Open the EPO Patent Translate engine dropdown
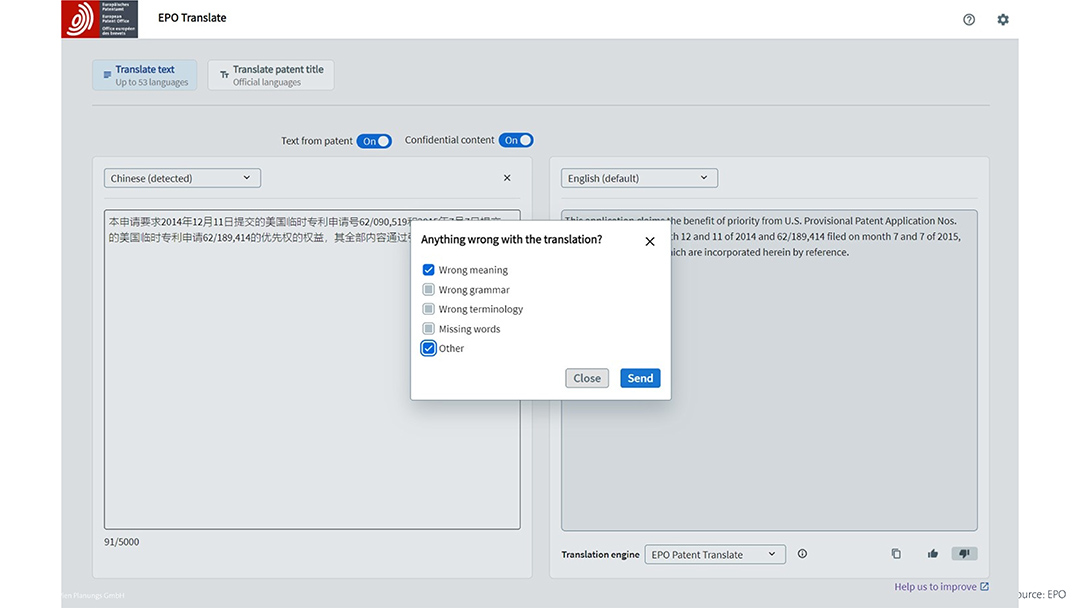1080x608 pixels. click(x=714, y=554)
